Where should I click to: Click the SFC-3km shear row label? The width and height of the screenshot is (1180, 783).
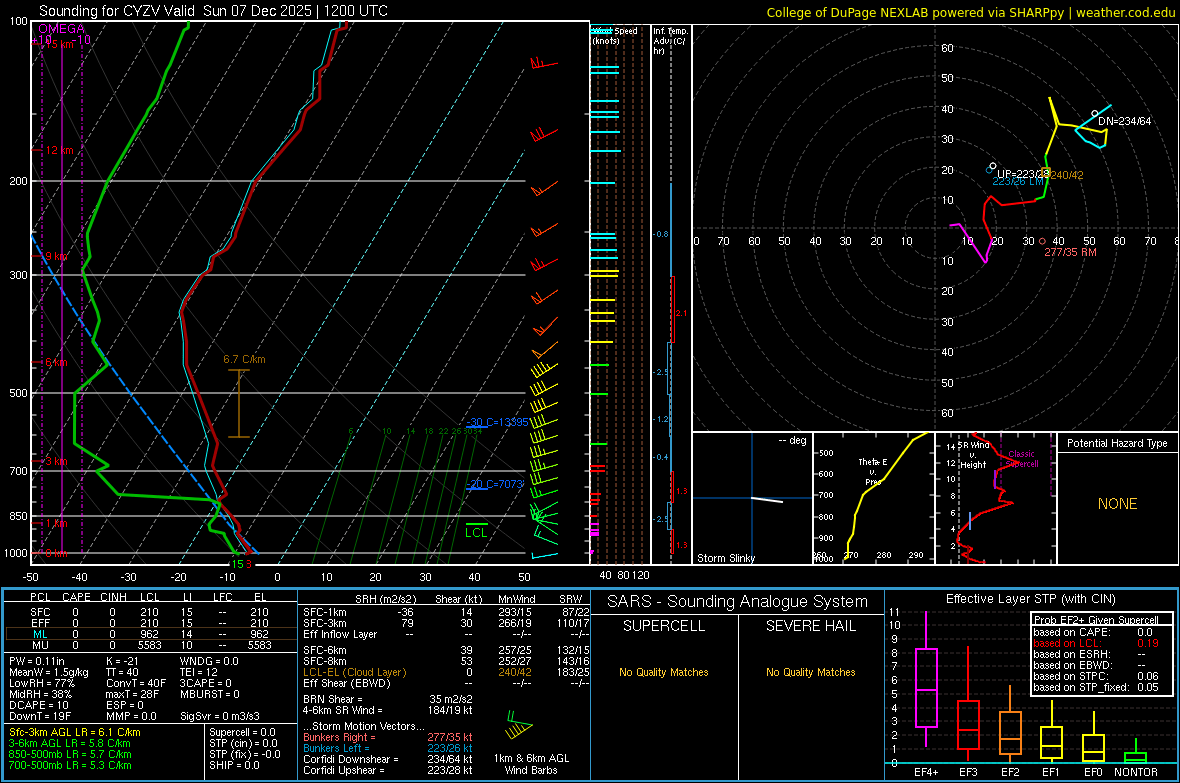point(325,623)
